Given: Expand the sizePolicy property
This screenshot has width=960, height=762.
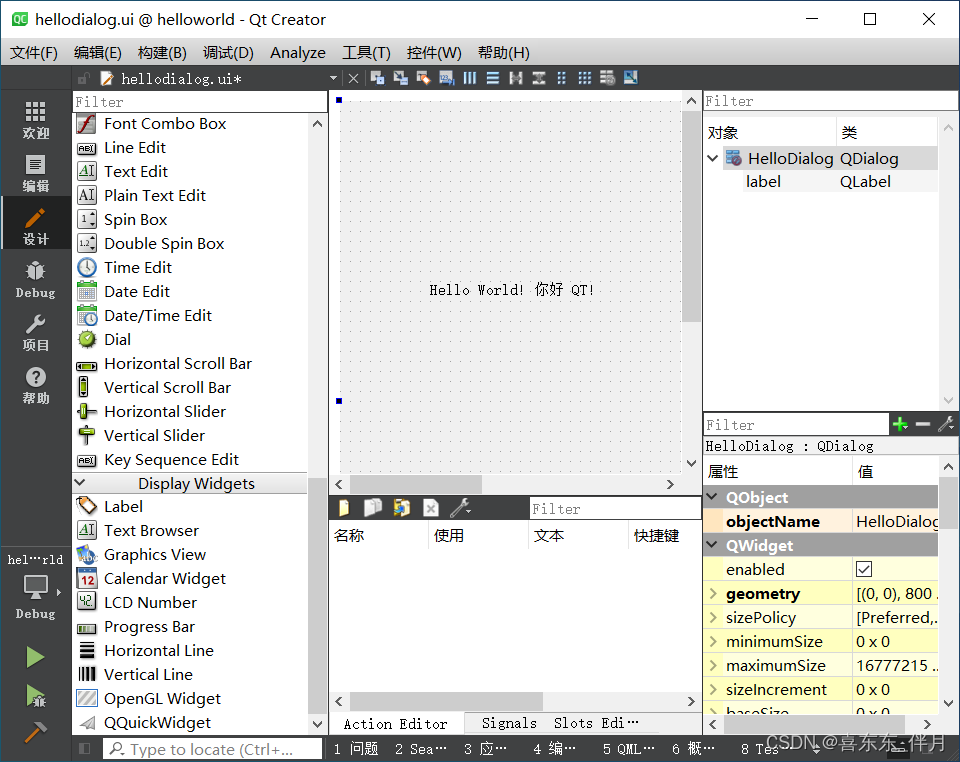Looking at the screenshot, I should pos(713,617).
